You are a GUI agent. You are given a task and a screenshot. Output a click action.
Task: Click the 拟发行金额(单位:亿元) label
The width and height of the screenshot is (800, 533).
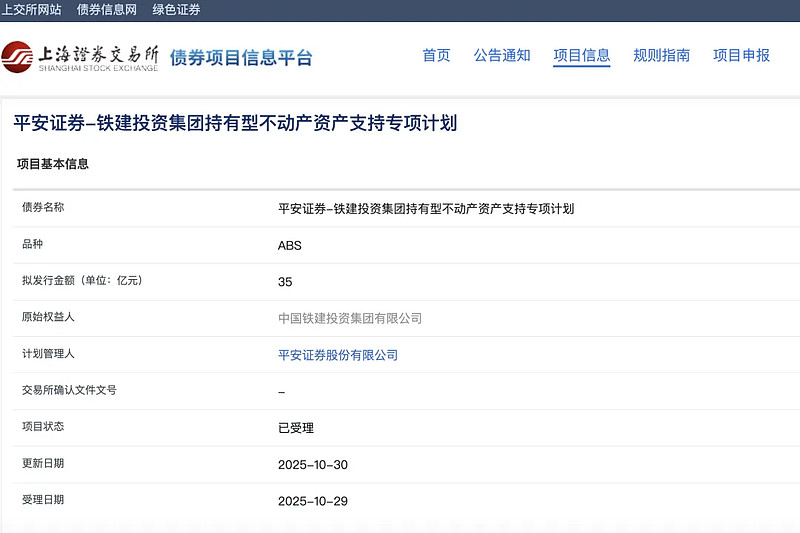pyautogui.click(x=82, y=280)
